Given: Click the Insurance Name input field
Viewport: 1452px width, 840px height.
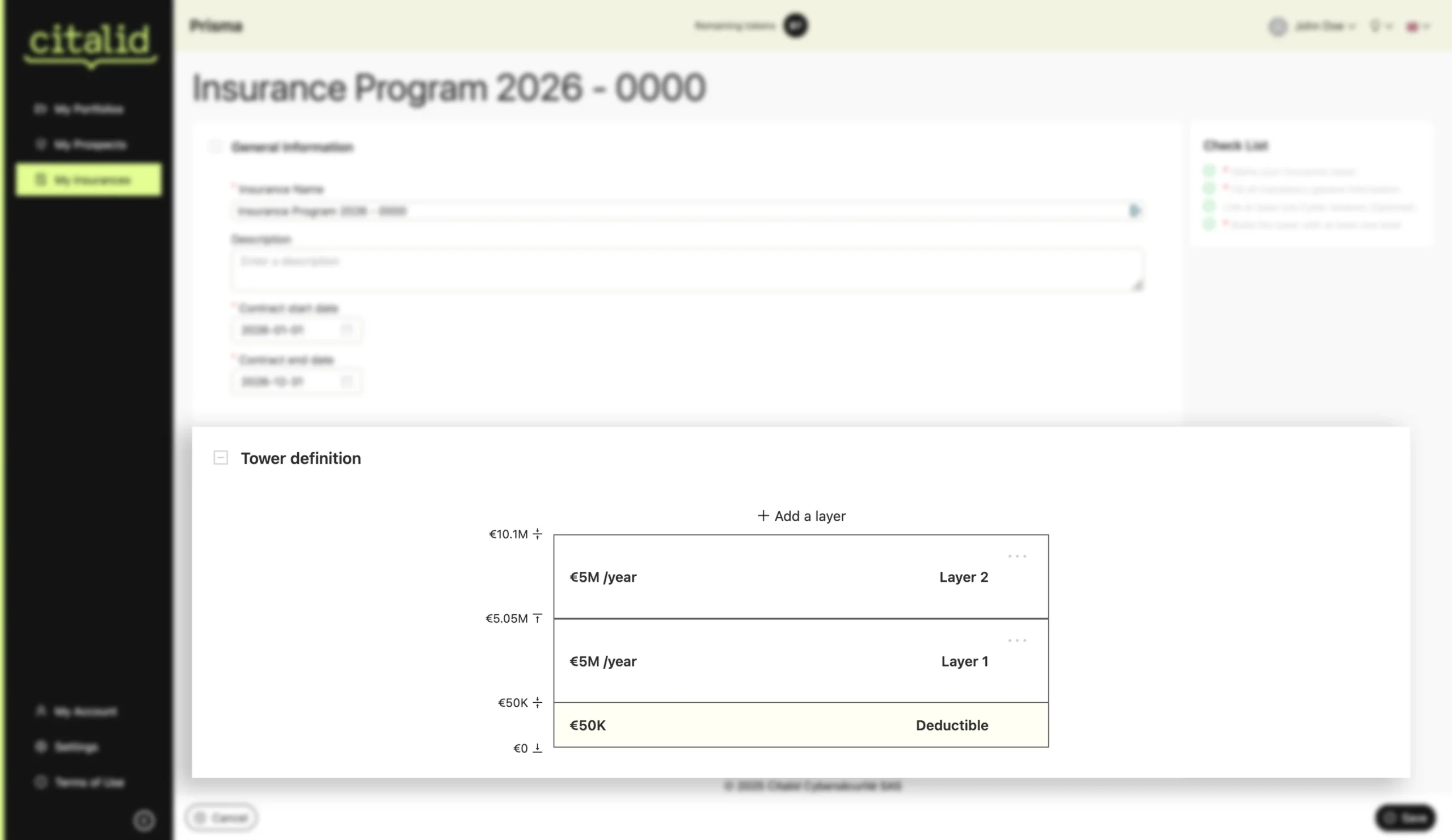Looking at the screenshot, I should [687, 211].
